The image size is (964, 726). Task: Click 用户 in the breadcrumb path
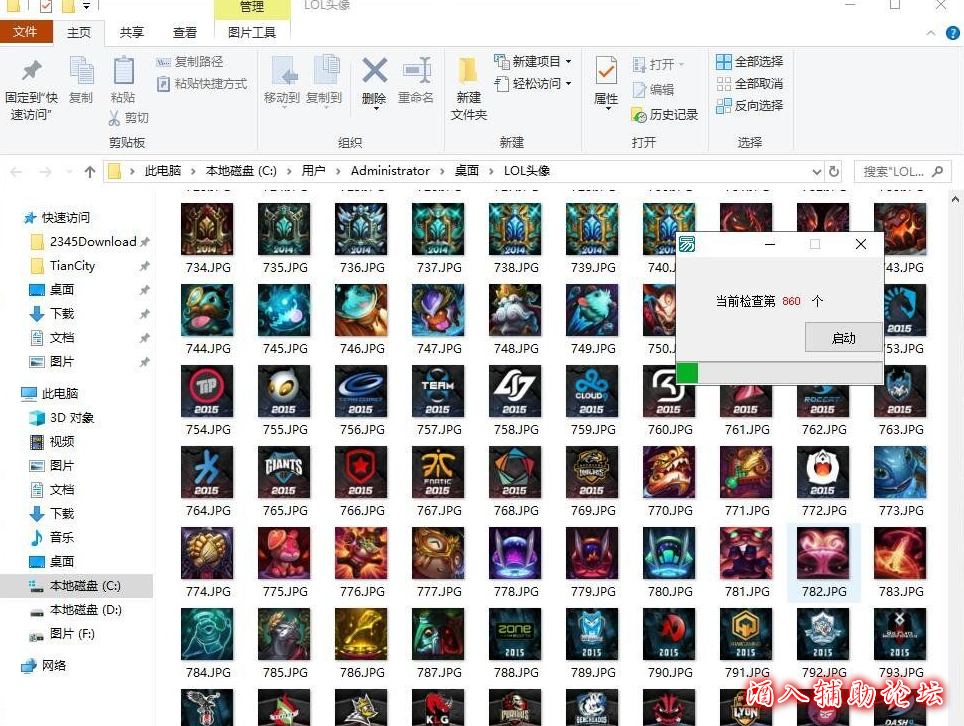click(x=313, y=171)
